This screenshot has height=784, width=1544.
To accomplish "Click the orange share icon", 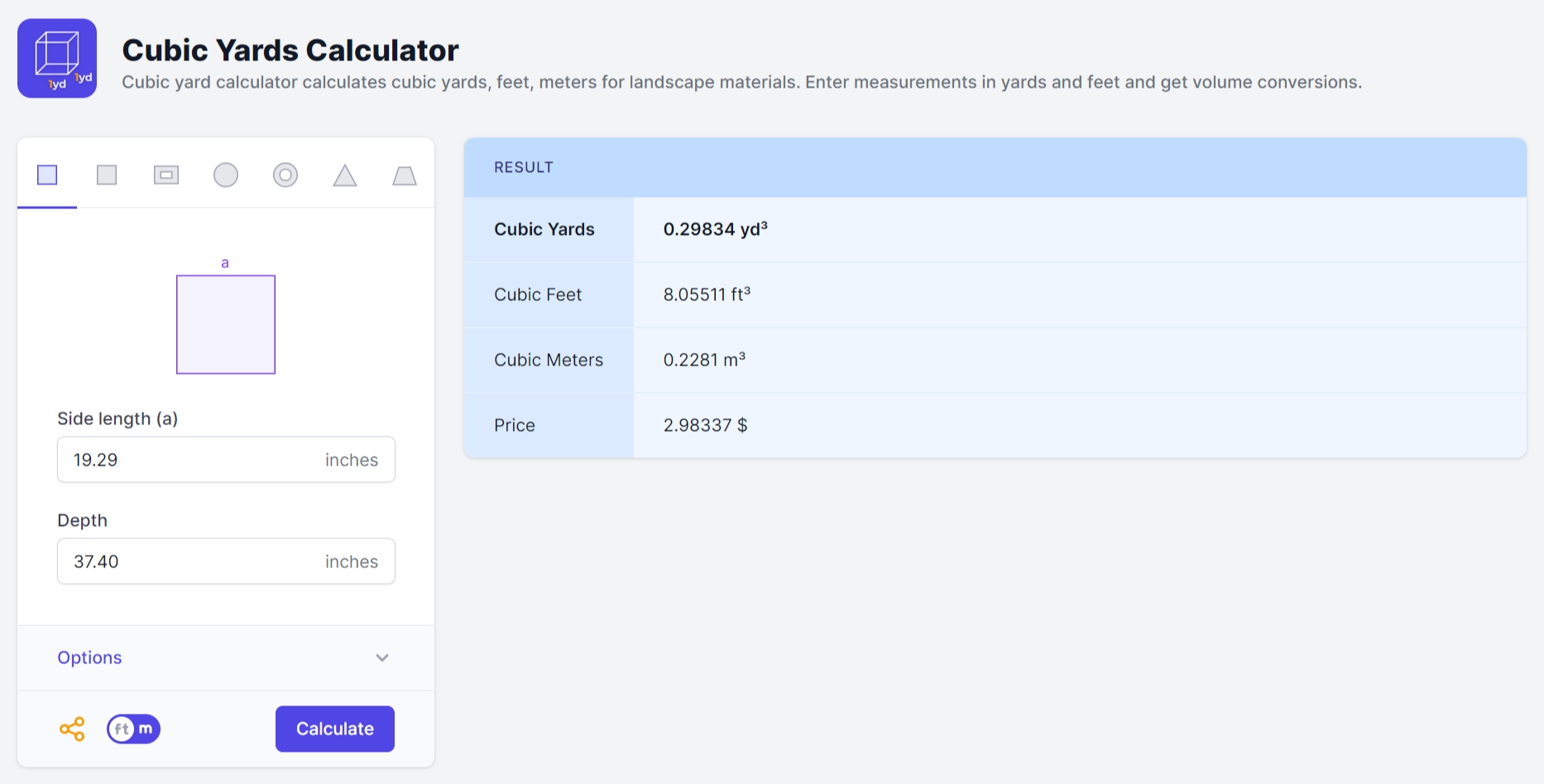I will click(x=72, y=729).
